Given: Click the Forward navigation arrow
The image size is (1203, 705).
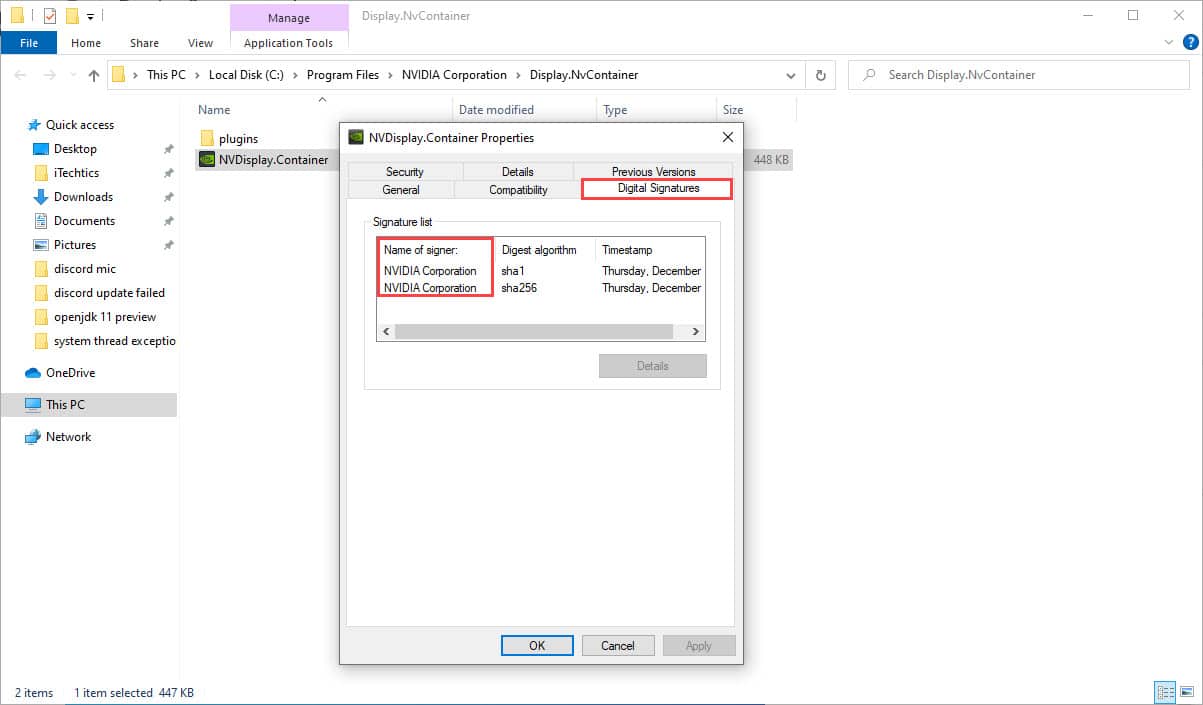Looking at the screenshot, I should tap(50, 75).
